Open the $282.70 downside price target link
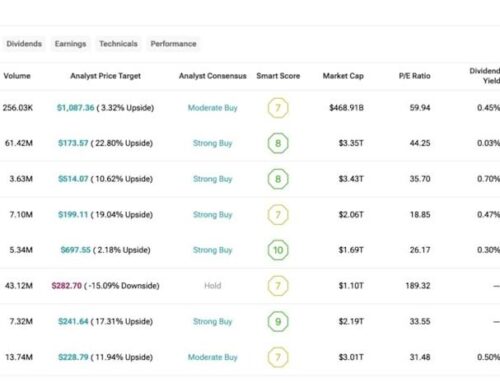This screenshot has height=383, width=500. [x=66, y=286]
